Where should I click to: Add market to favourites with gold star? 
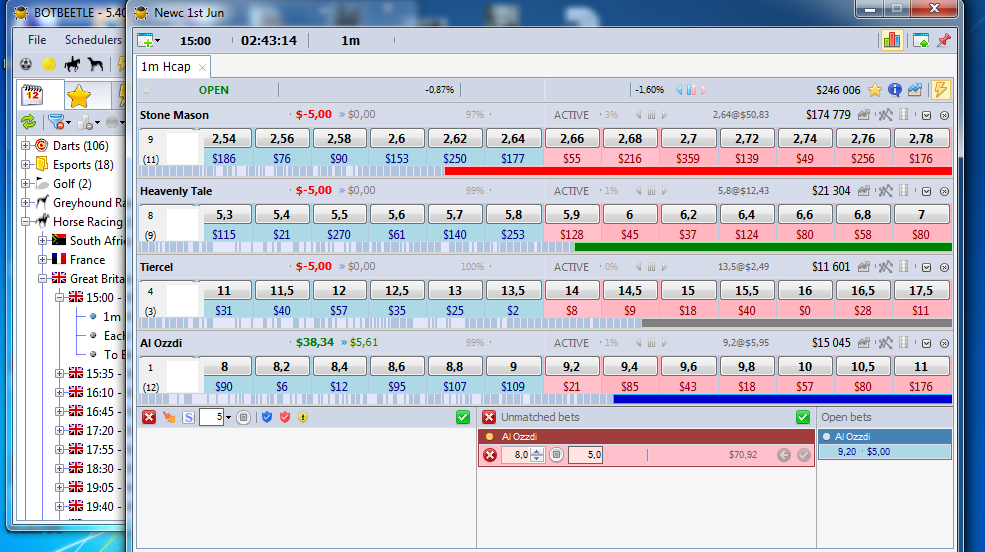874,90
